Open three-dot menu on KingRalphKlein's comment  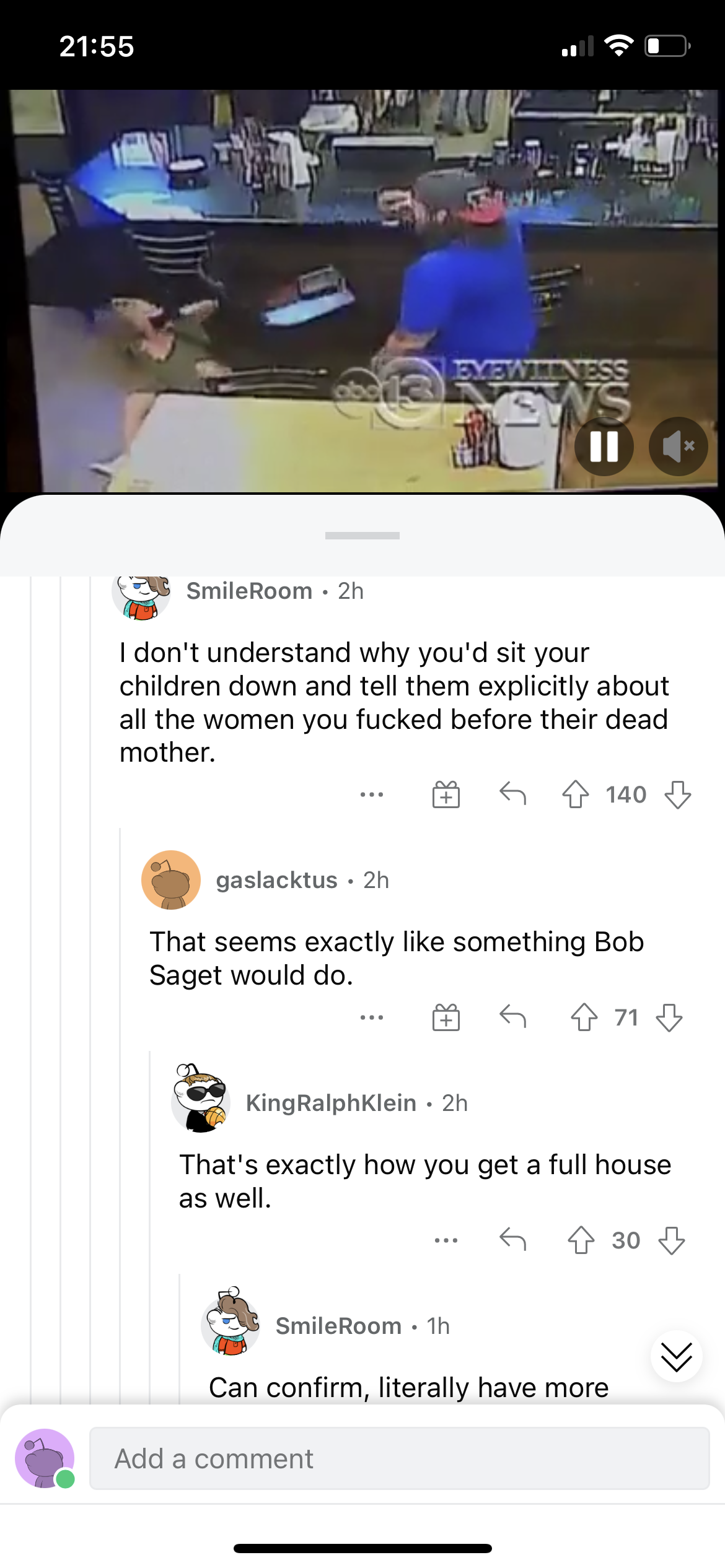click(x=446, y=1240)
